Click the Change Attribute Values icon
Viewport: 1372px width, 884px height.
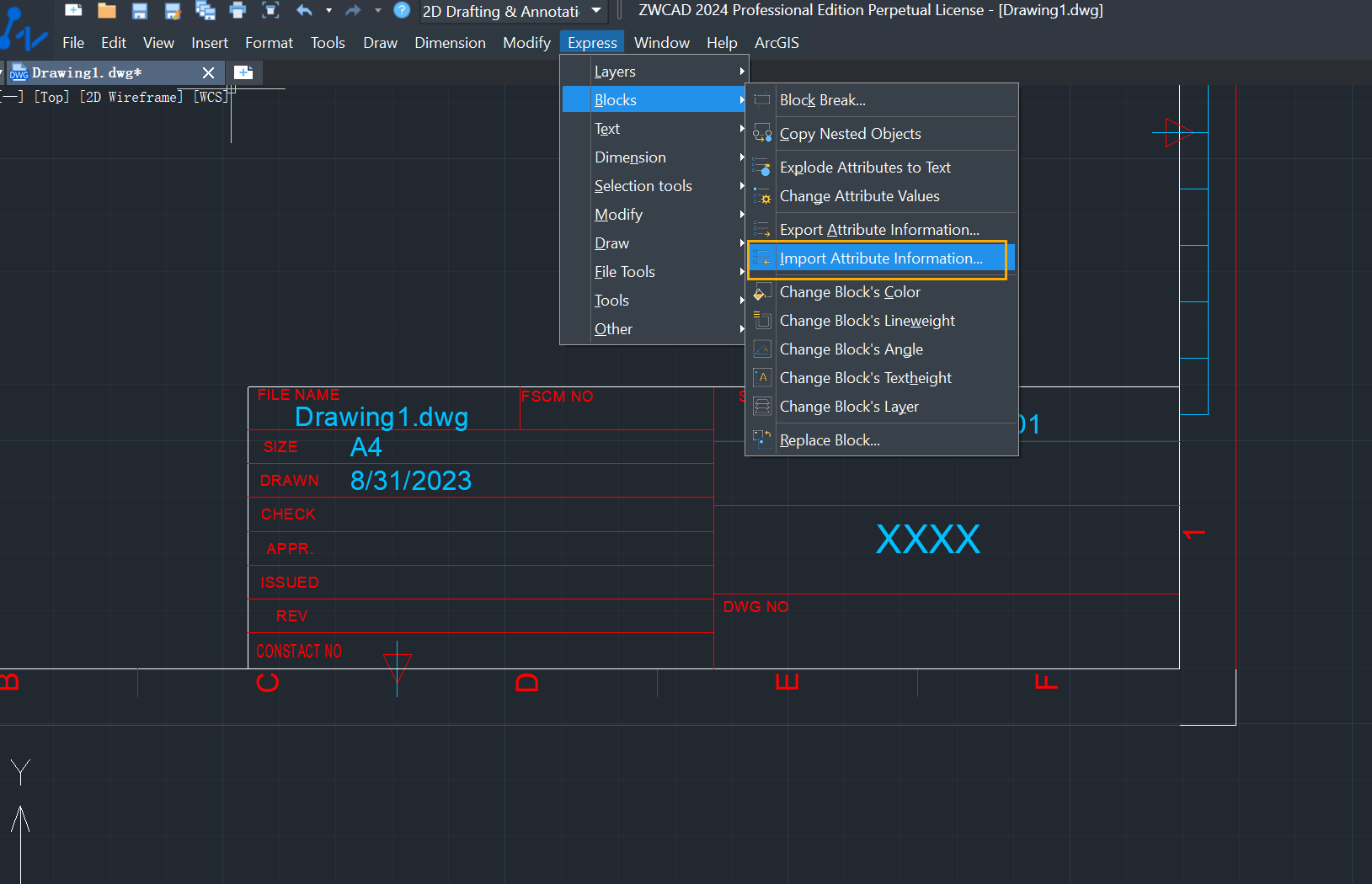(762, 196)
